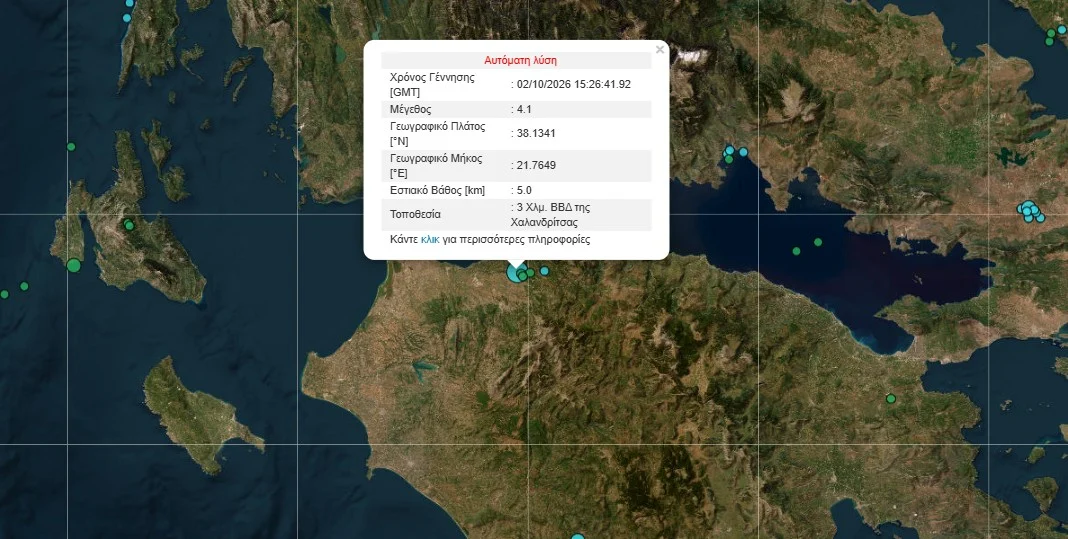This screenshot has height=539, width=1068.
Task: Select green marker in sea west of Lefkada
Action: pyautogui.click(x=71, y=147)
